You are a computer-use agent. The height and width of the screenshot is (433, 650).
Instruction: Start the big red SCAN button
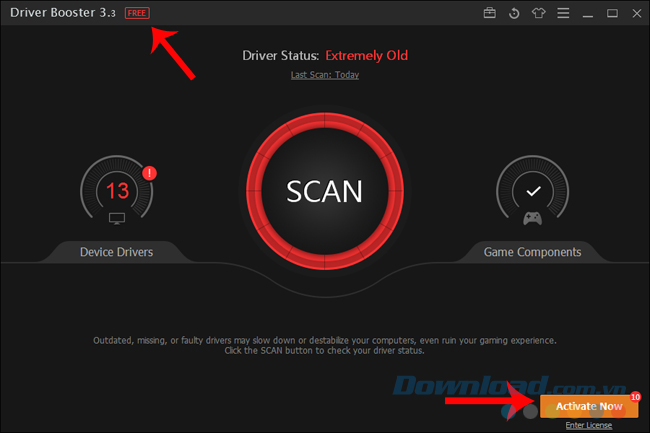pyautogui.click(x=325, y=191)
